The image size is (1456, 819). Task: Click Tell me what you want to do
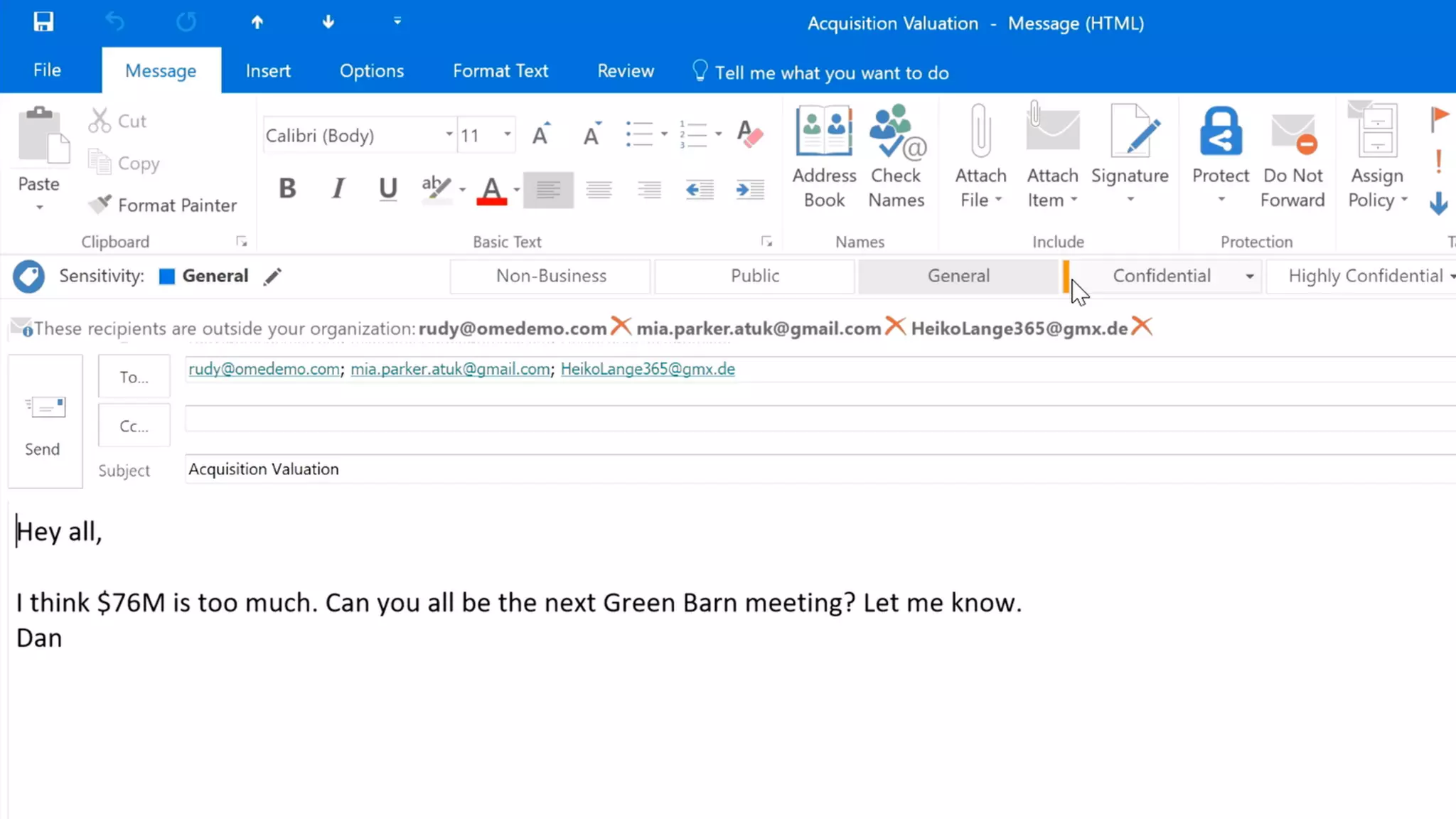pyautogui.click(x=821, y=73)
